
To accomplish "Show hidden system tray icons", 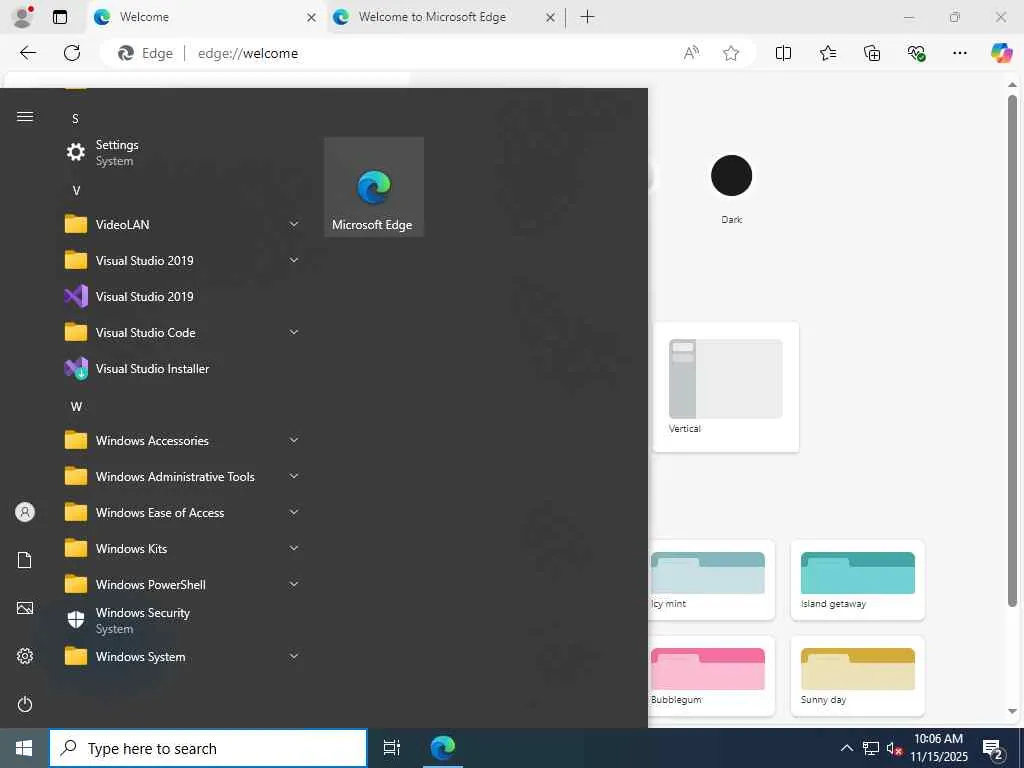I will tap(846, 748).
